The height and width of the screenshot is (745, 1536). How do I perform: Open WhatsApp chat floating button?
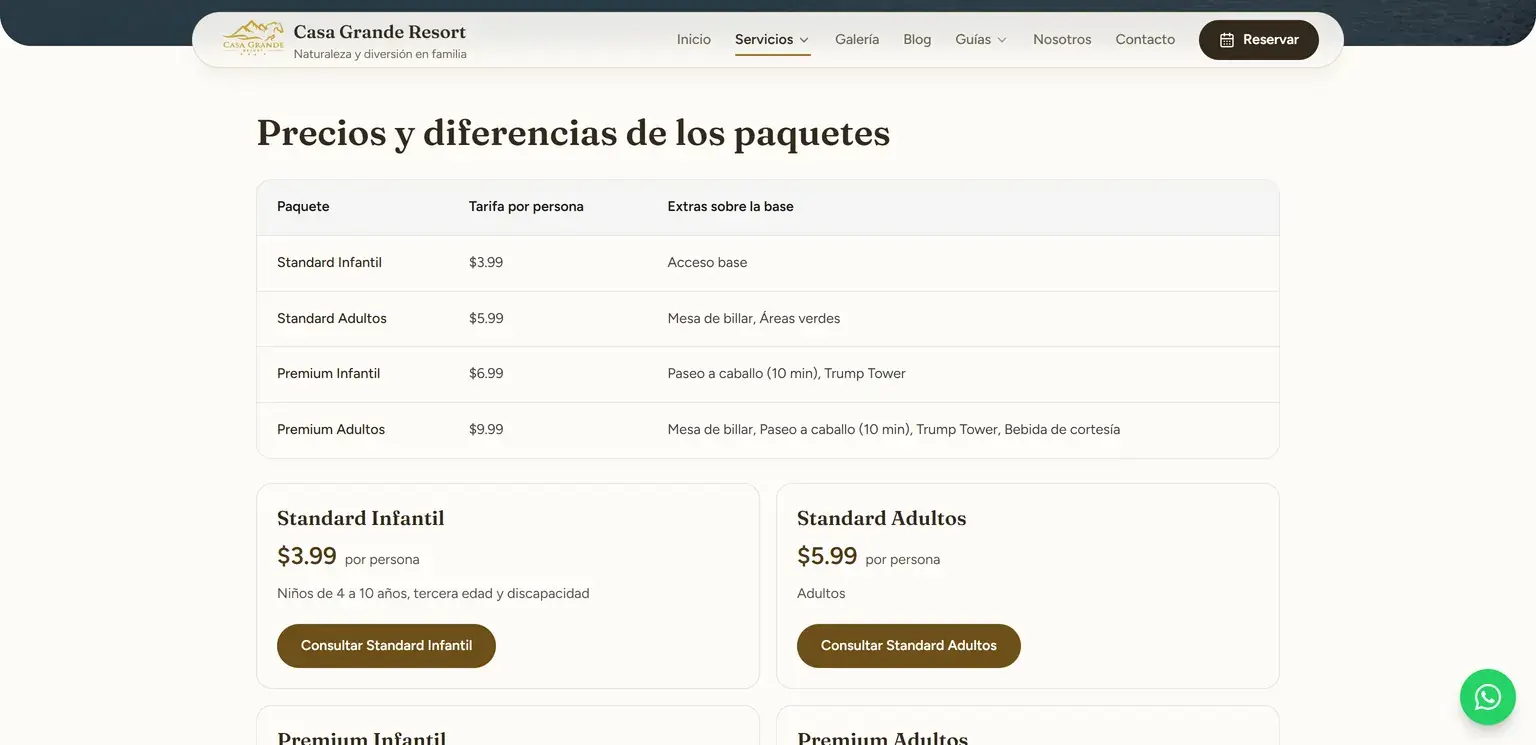[1488, 697]
